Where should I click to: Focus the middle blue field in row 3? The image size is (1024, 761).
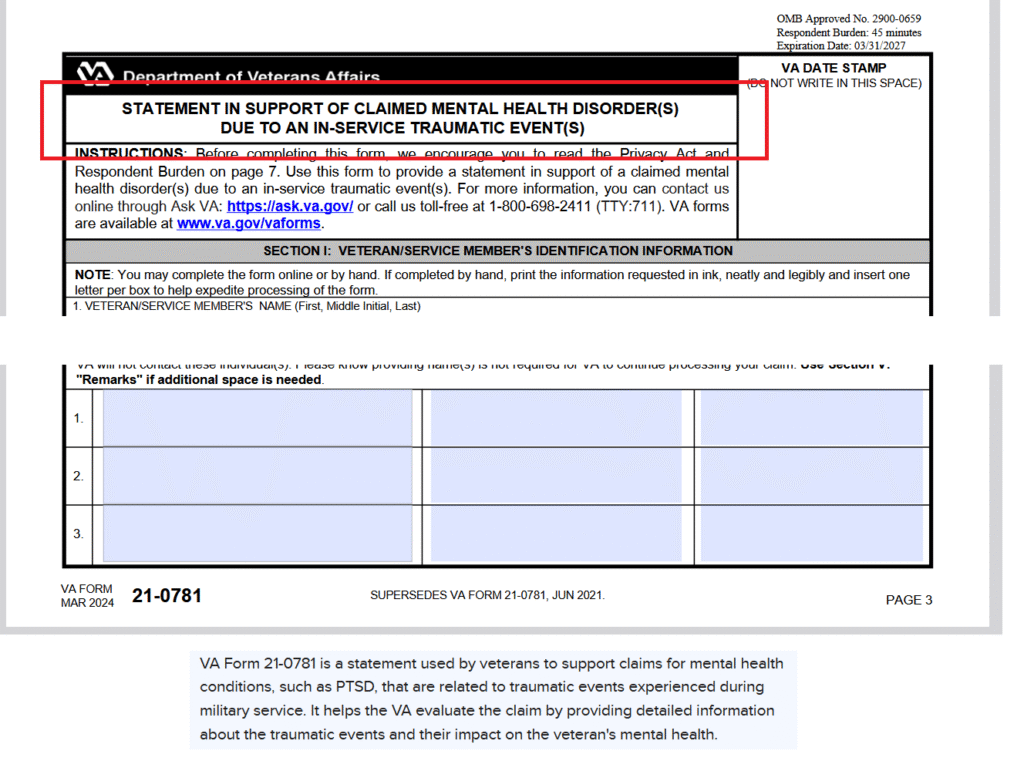(556, 534)
